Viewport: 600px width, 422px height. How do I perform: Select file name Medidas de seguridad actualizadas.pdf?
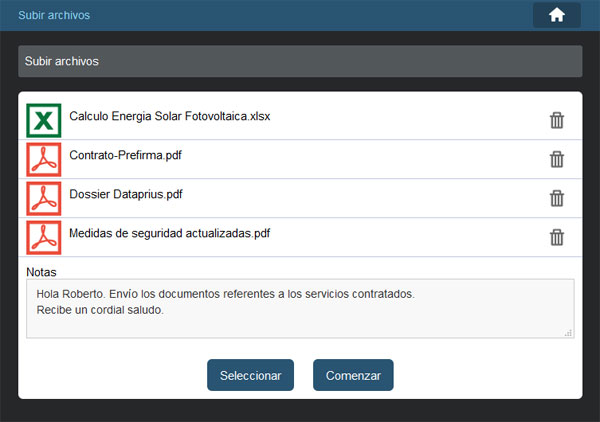[x=170, y=233]
